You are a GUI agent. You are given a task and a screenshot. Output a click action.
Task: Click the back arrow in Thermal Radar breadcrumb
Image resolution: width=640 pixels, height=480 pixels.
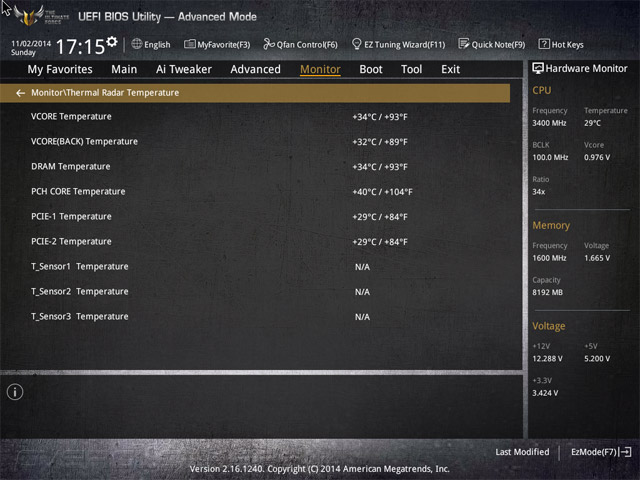coord(20,93)
